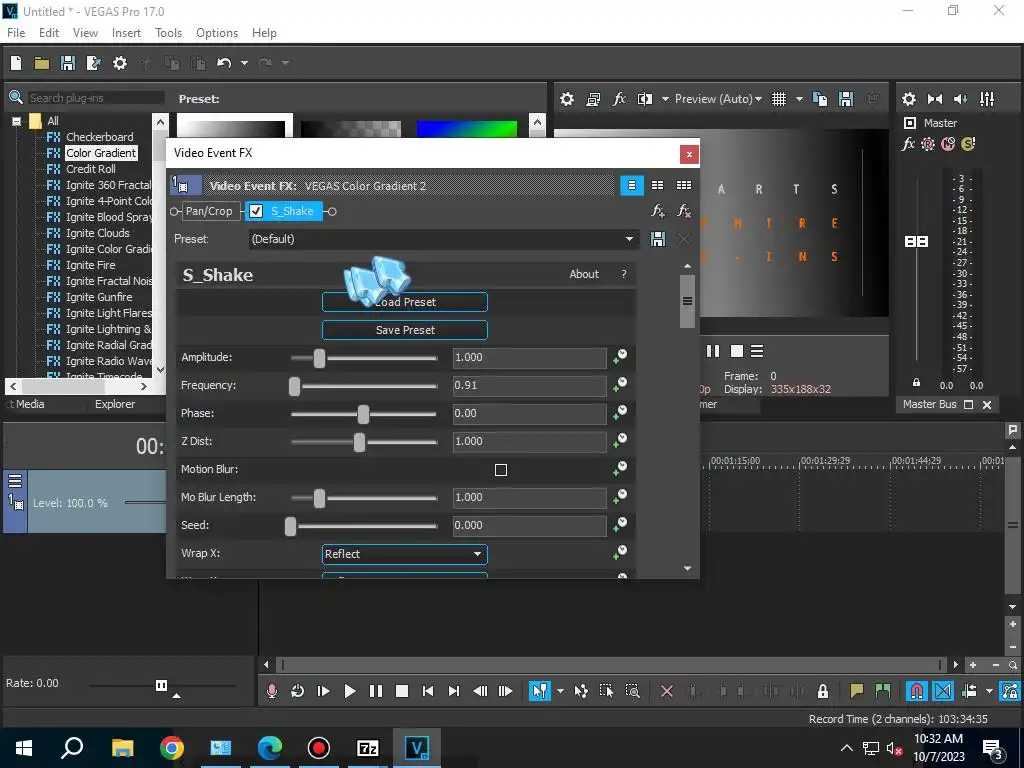Toggle the S_Shake effect checkbox
This screenshot has width=1024, height=768.
pos(256,211)
